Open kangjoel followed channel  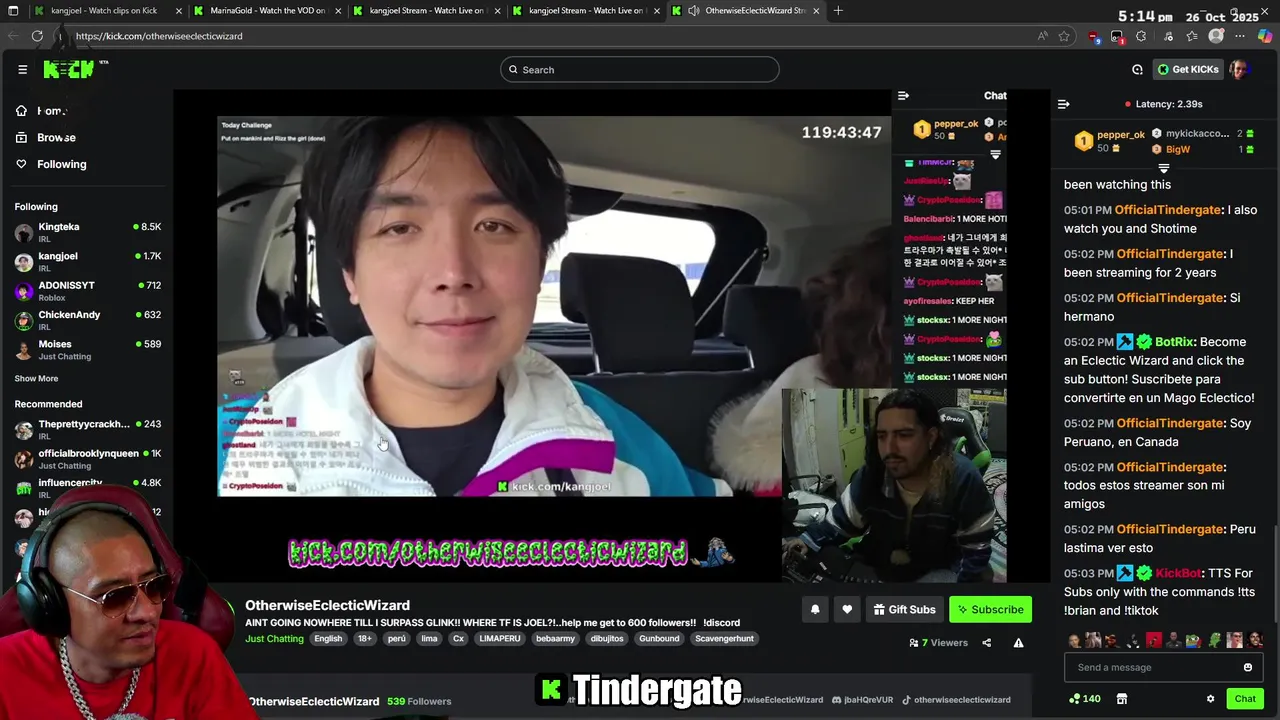click(87, 261)
